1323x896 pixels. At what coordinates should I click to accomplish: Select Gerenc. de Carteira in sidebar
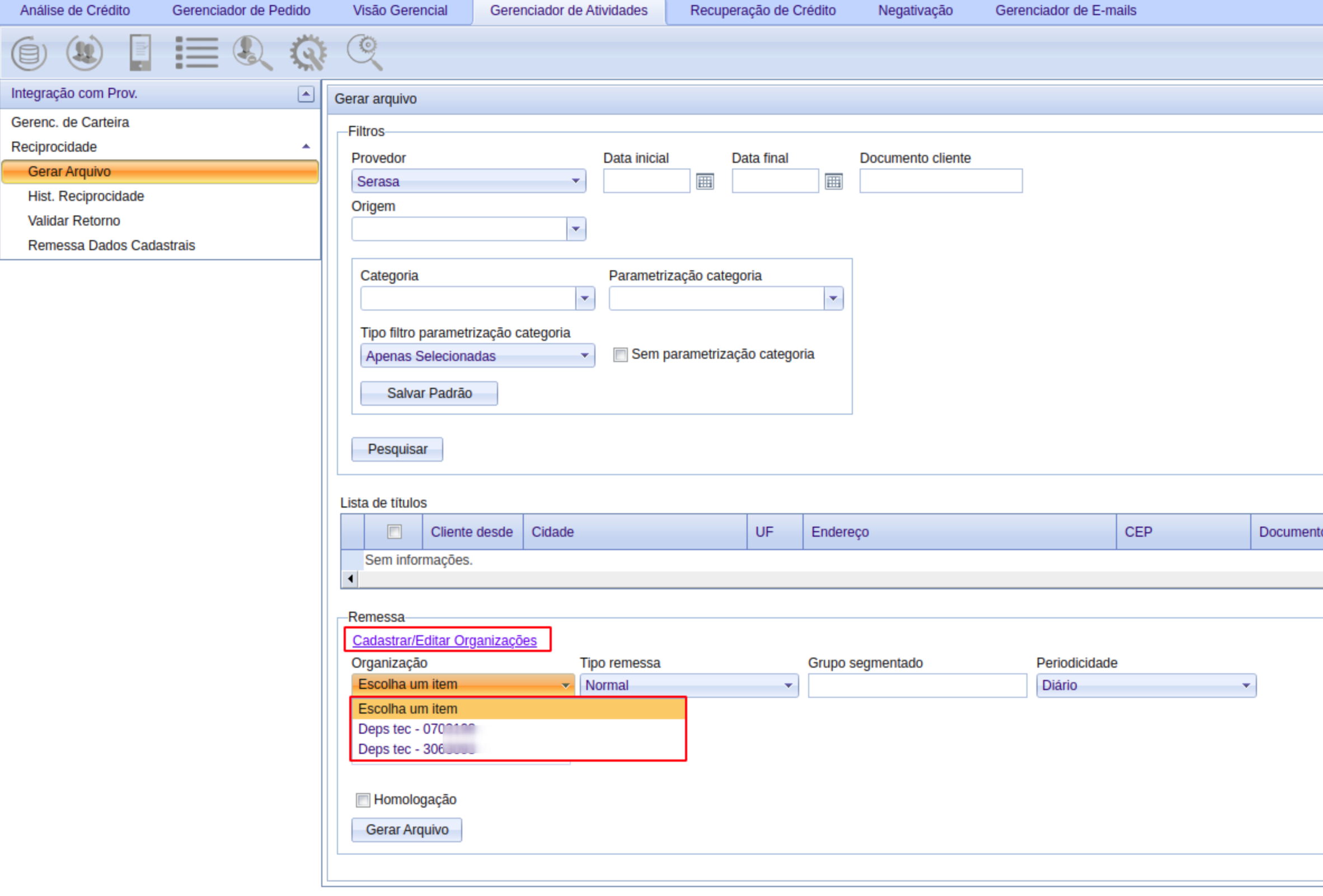70,123
